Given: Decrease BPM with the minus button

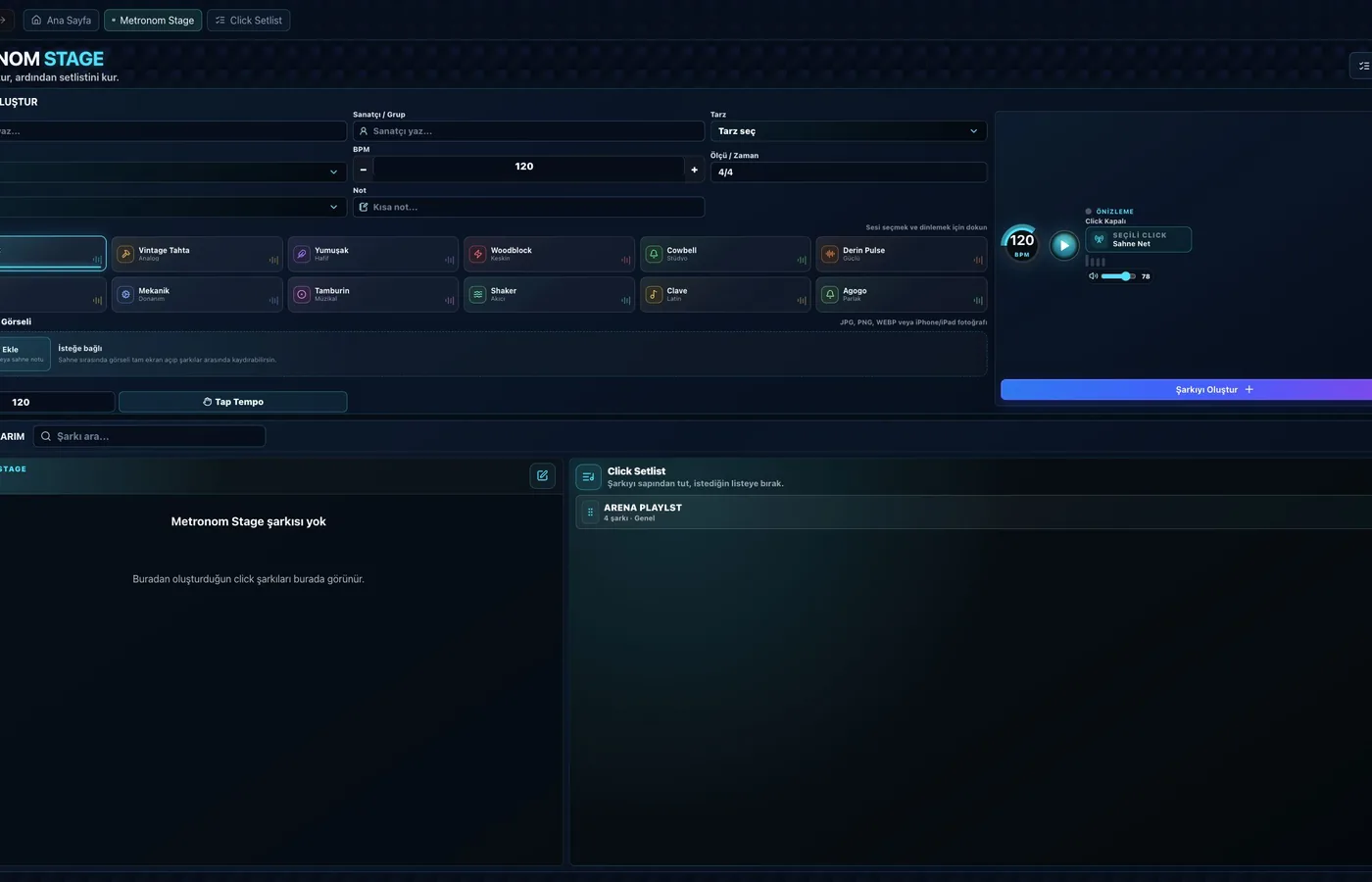Looking at the screenshot, I should [x=364, y=170].
